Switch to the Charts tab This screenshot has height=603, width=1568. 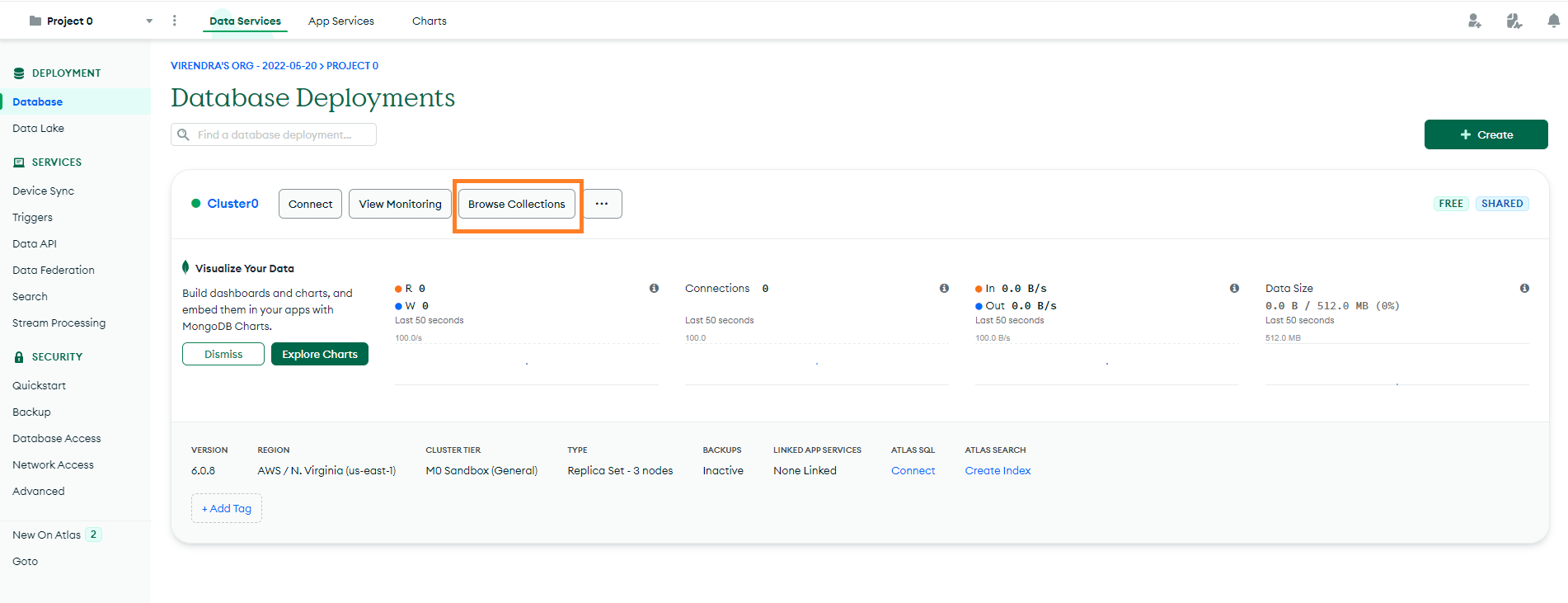[429, 21]
